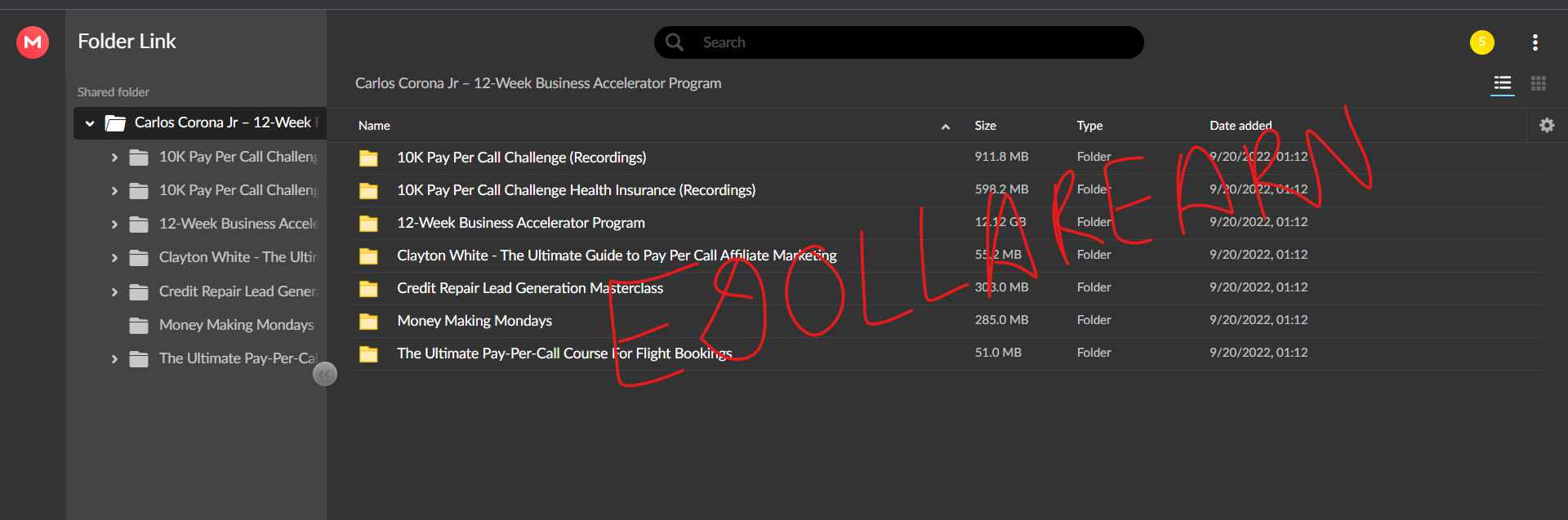Open 10K Pay Per Call Challenge Health Insurance (Recordings)
Screen dimensions: 1568x520
[576, 190]
